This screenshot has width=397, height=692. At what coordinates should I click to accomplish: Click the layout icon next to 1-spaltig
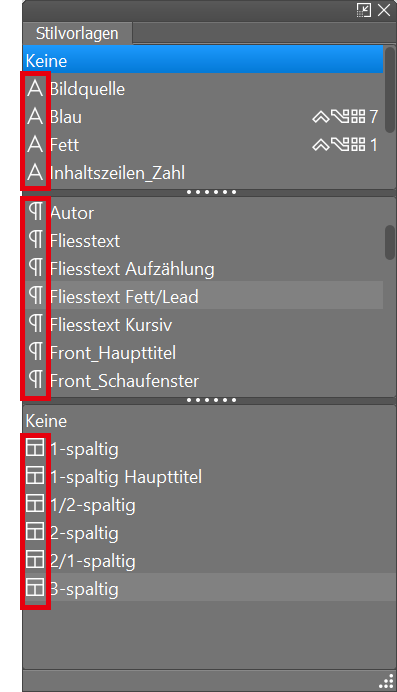[35, 448]
